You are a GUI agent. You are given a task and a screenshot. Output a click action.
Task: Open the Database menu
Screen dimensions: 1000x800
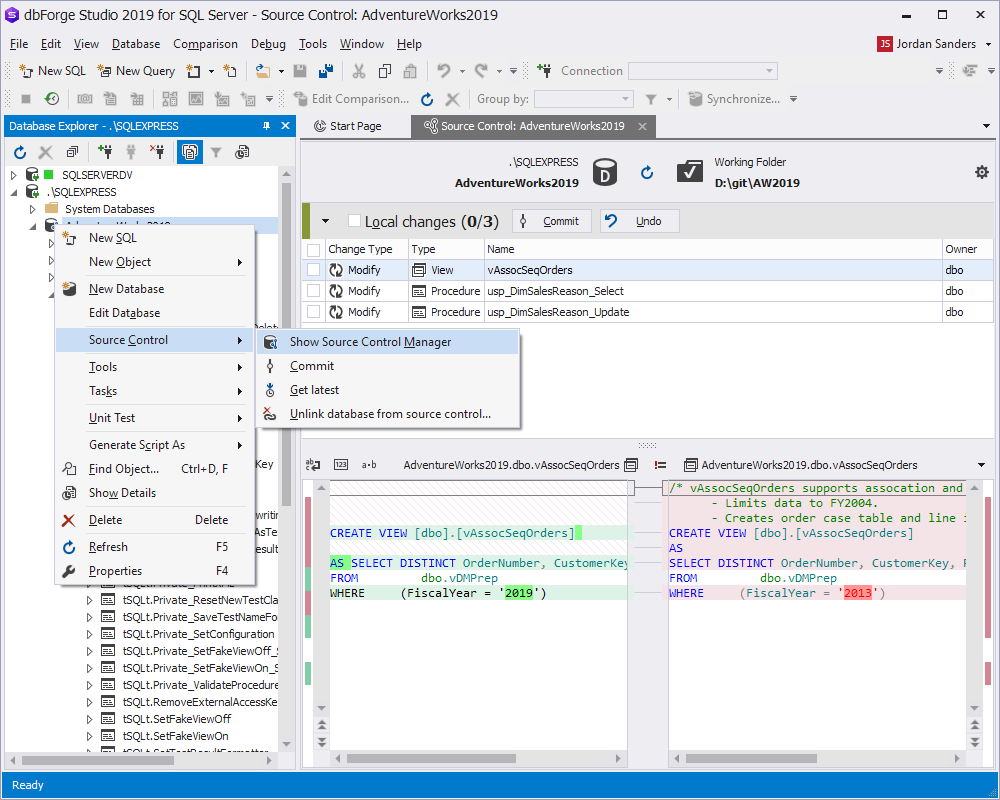(136, 44)
